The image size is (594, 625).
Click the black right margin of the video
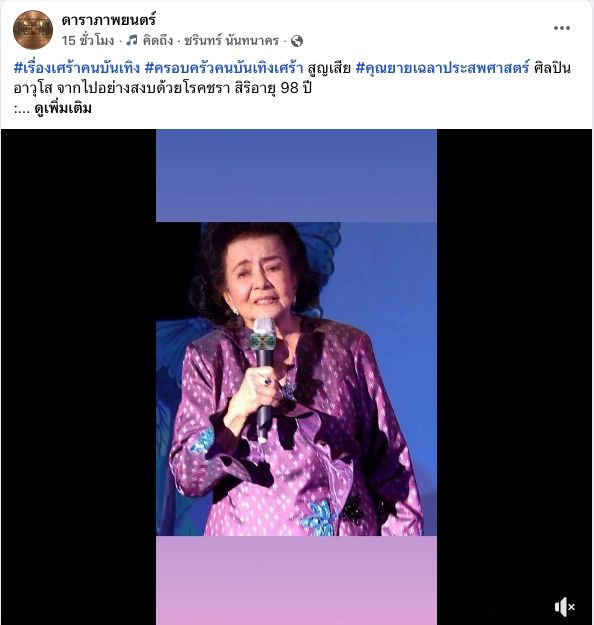pyautogui.click(x=514, y=377)
